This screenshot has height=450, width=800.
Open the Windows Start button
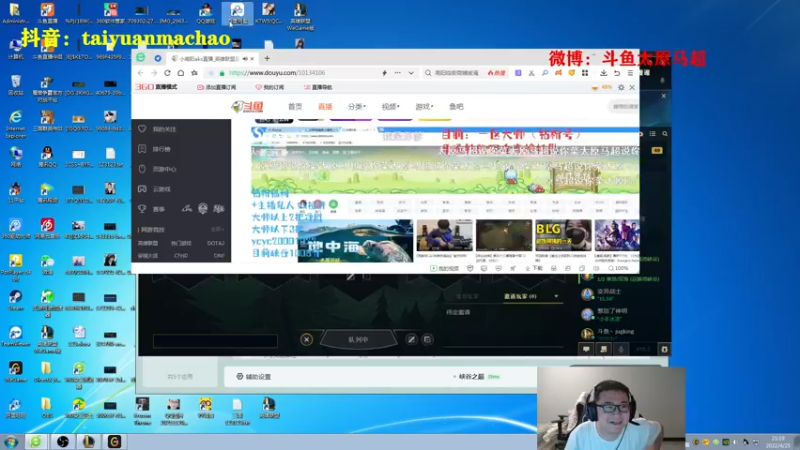(x=11, y=442)
